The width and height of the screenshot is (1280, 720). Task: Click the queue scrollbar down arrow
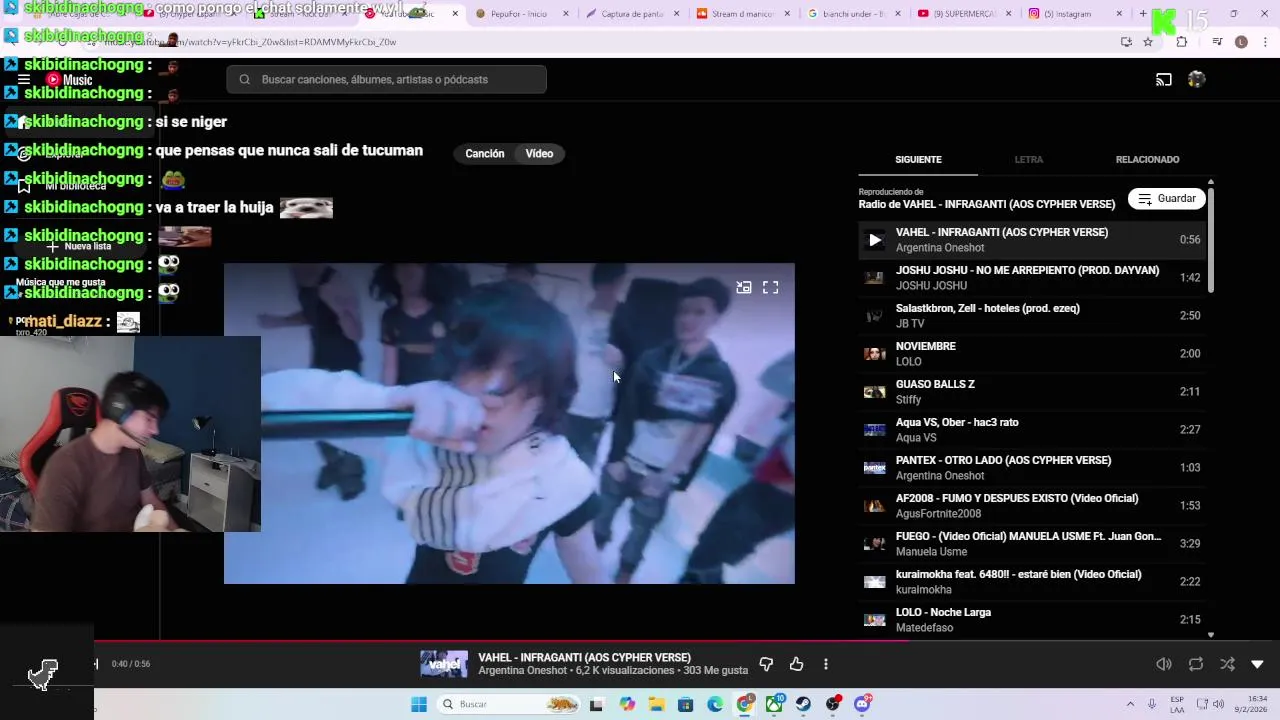(1211, 635)
